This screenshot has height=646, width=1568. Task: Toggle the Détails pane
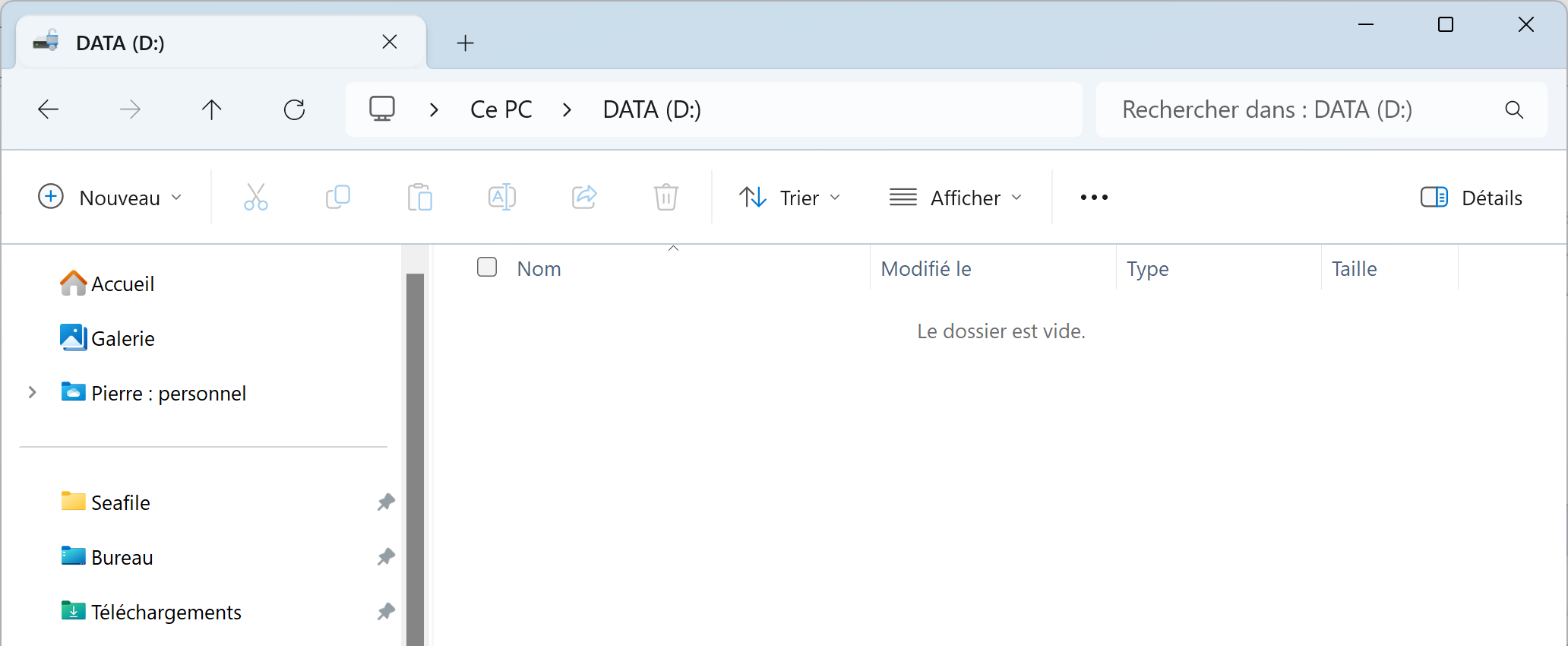[x=1471, y=198]
